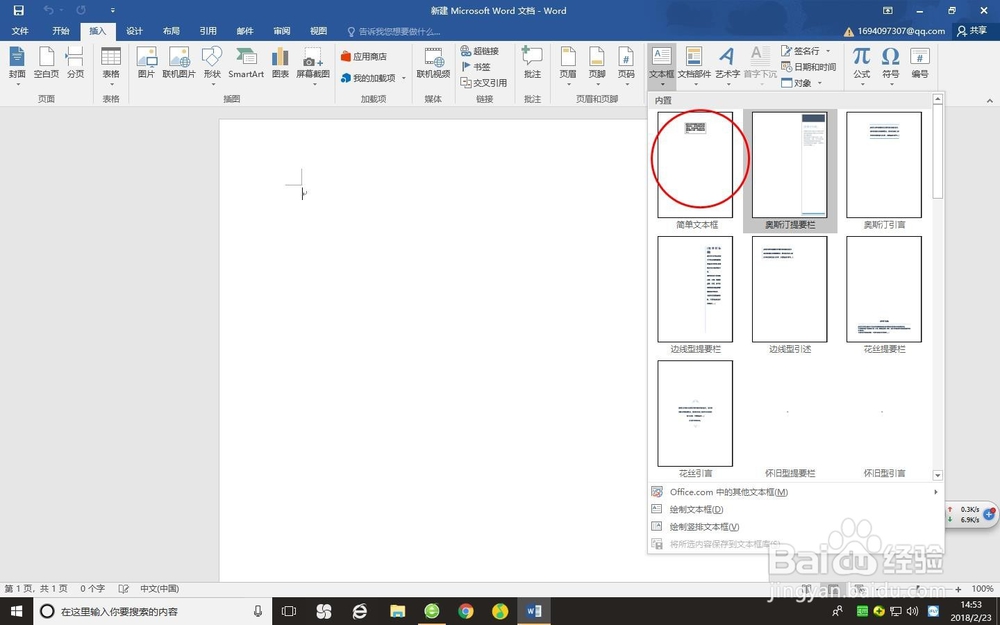Click the gallery scrollbar down arrow

[x=938, y=475]
